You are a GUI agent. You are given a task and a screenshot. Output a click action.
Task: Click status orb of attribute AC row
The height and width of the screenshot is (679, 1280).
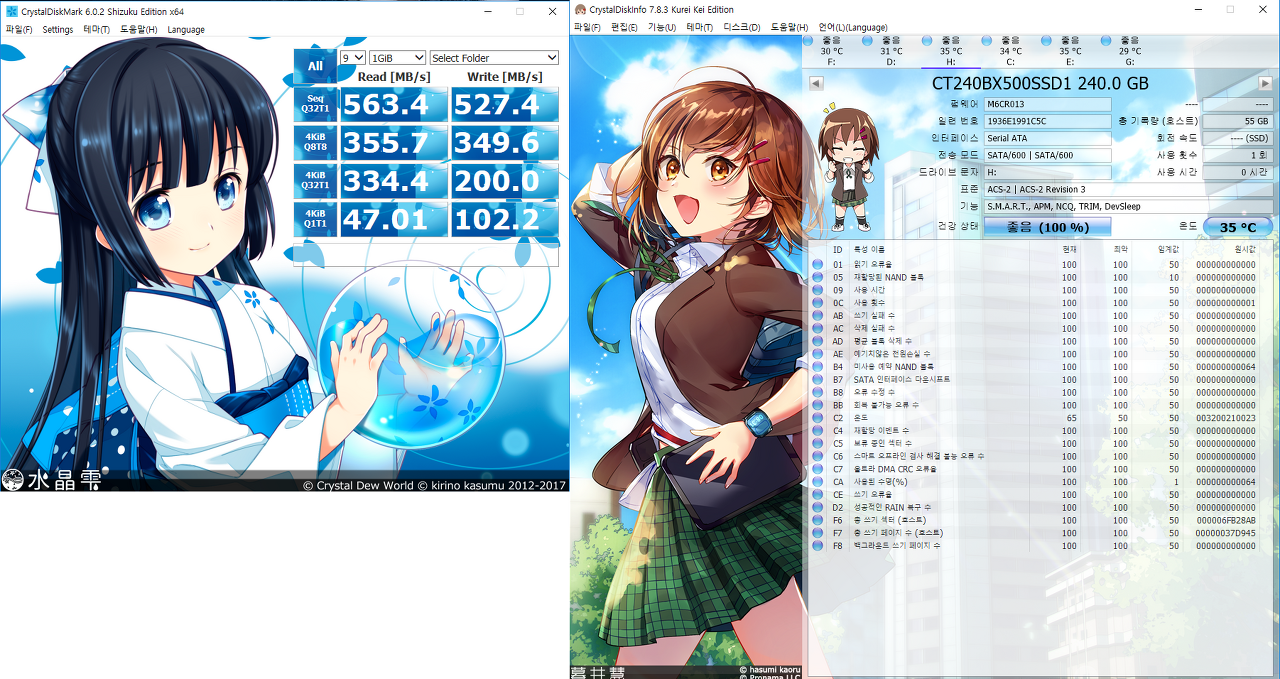click(817, 328)
